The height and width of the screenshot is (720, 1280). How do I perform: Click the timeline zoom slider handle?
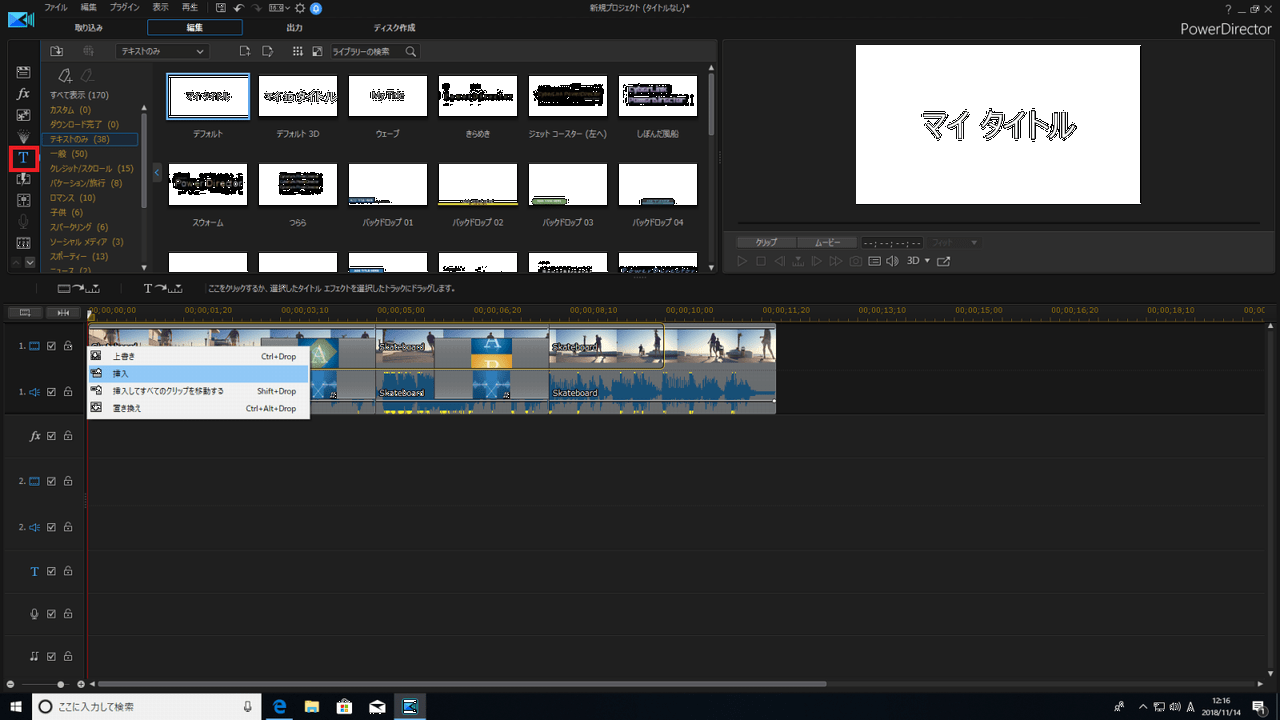coord(61,684)
